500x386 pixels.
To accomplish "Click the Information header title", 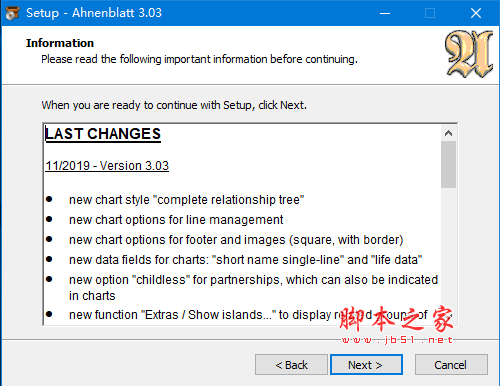I will pyautogui.click(x=60, y=43).
